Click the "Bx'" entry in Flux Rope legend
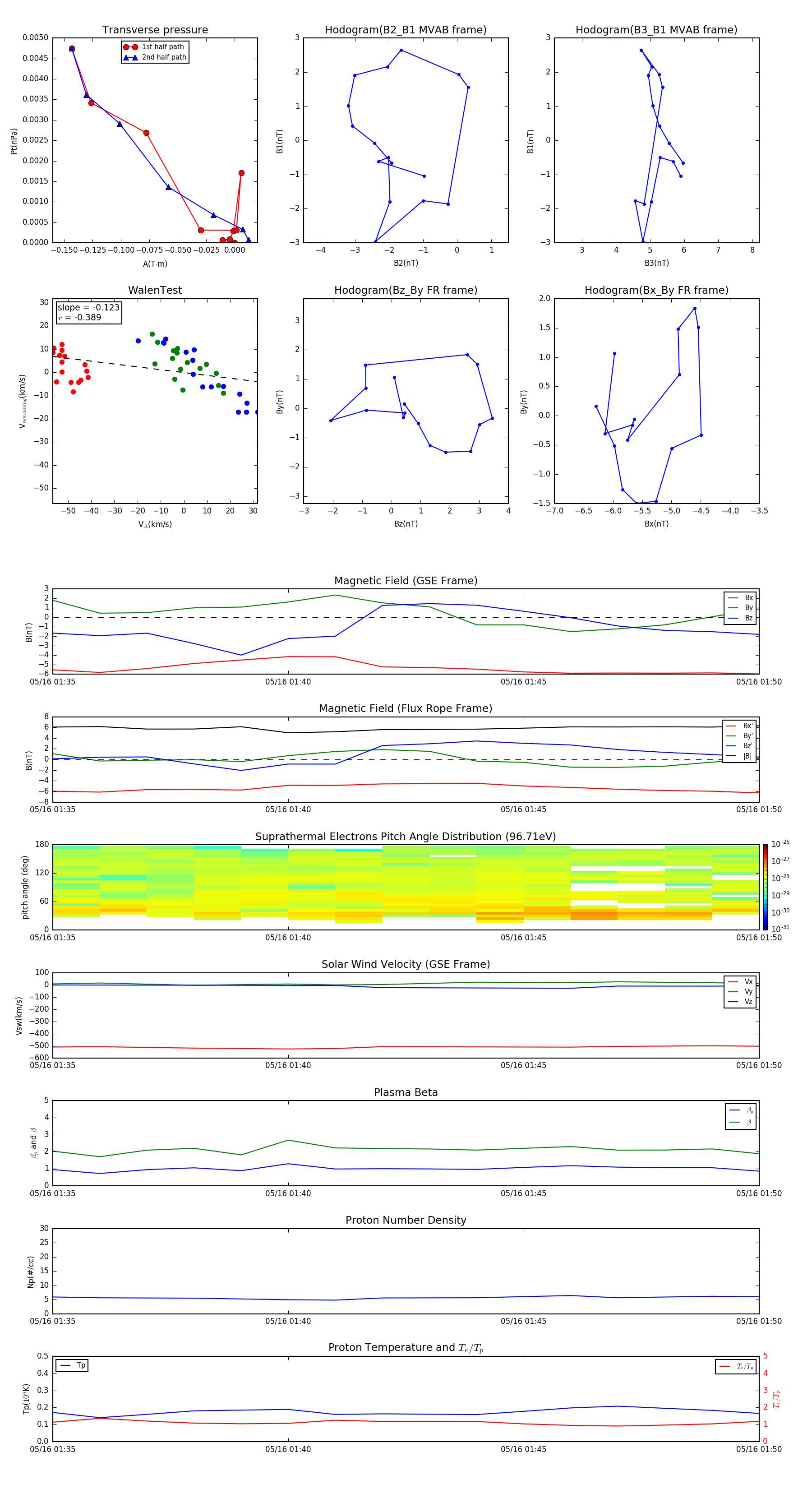Viewport: 812px width, 1489px height. pyautogui.click(x=740, y=726)
